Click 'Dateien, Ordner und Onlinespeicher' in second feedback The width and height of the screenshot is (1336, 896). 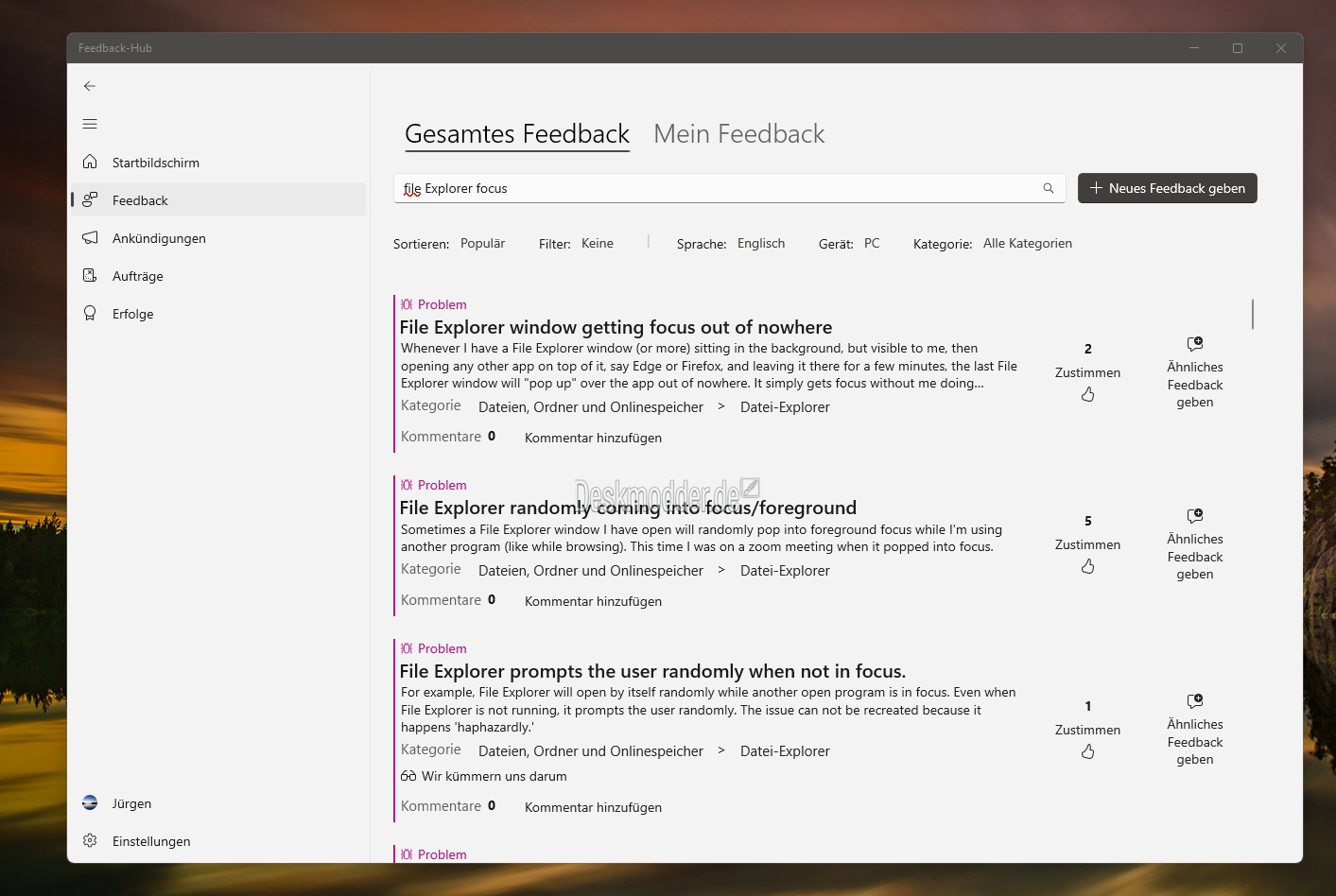(x=591, y=571)
